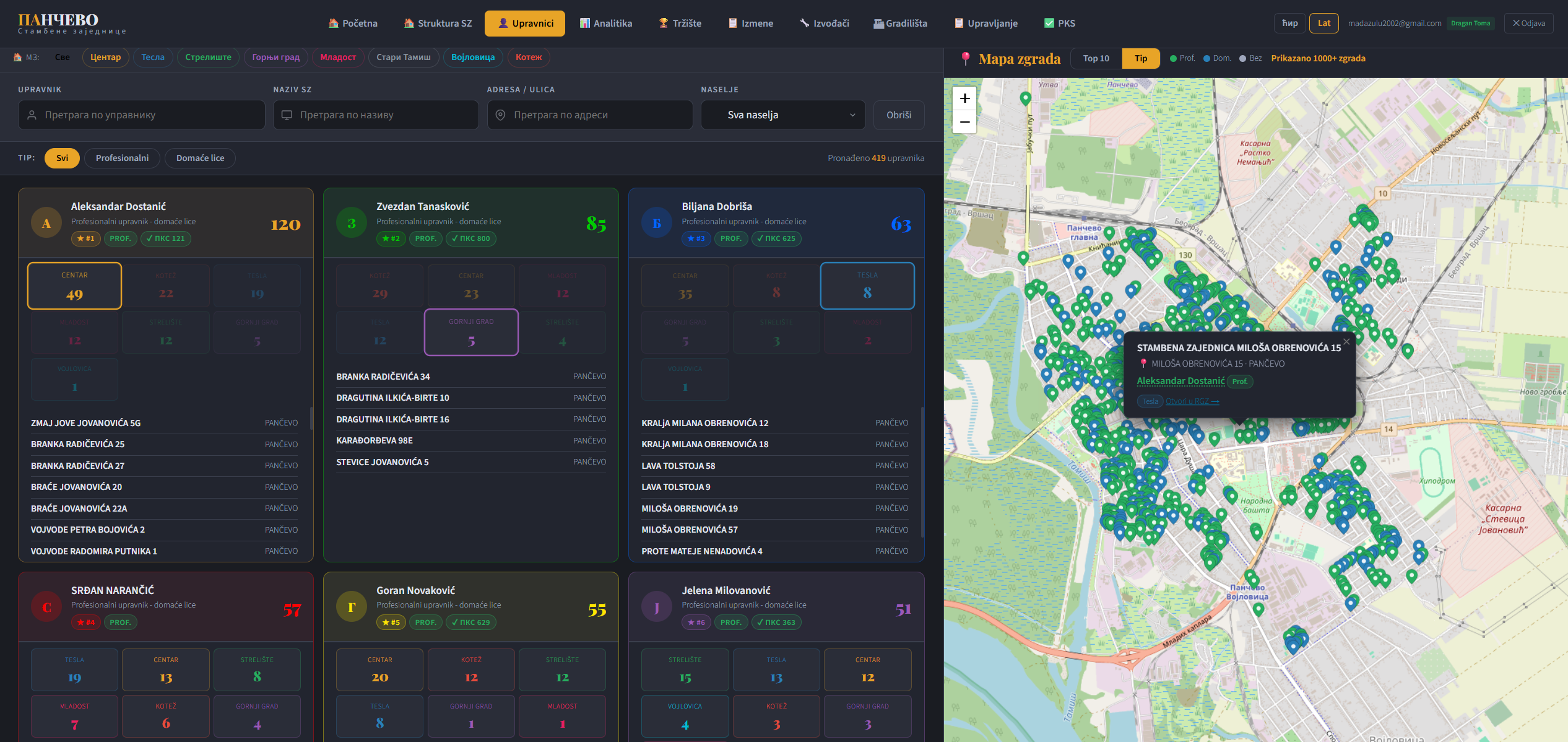This screenshot has height=742, width=1568.
Task: Switch map to Top 10 view
Action: pyautogui.click(x=1096, y=58)
